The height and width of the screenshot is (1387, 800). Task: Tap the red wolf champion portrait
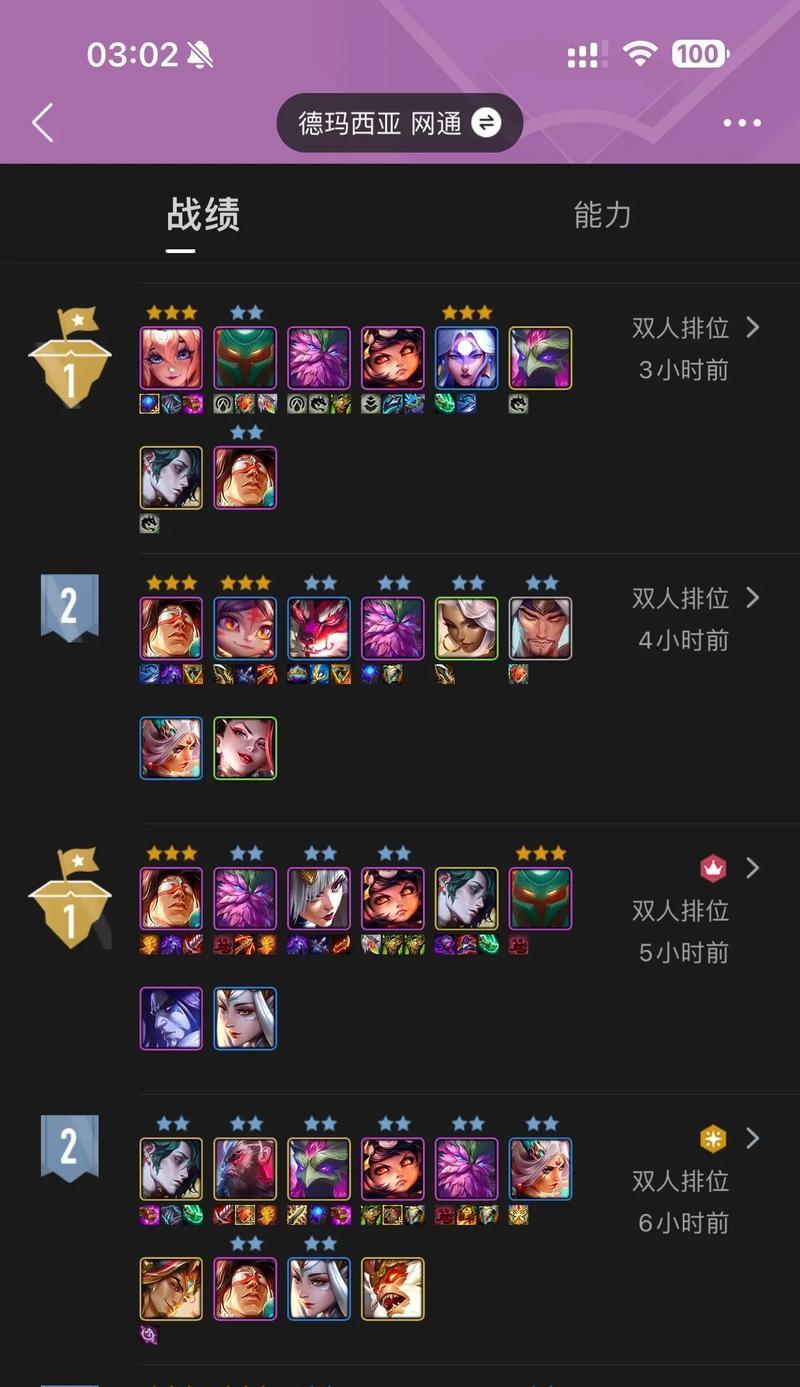point(319,628)
